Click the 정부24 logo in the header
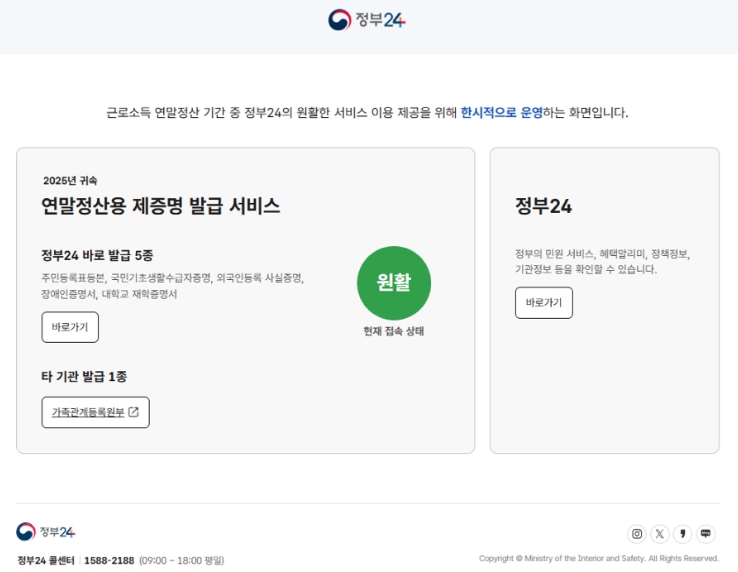738x572 pixels. [x=367, y=20]
